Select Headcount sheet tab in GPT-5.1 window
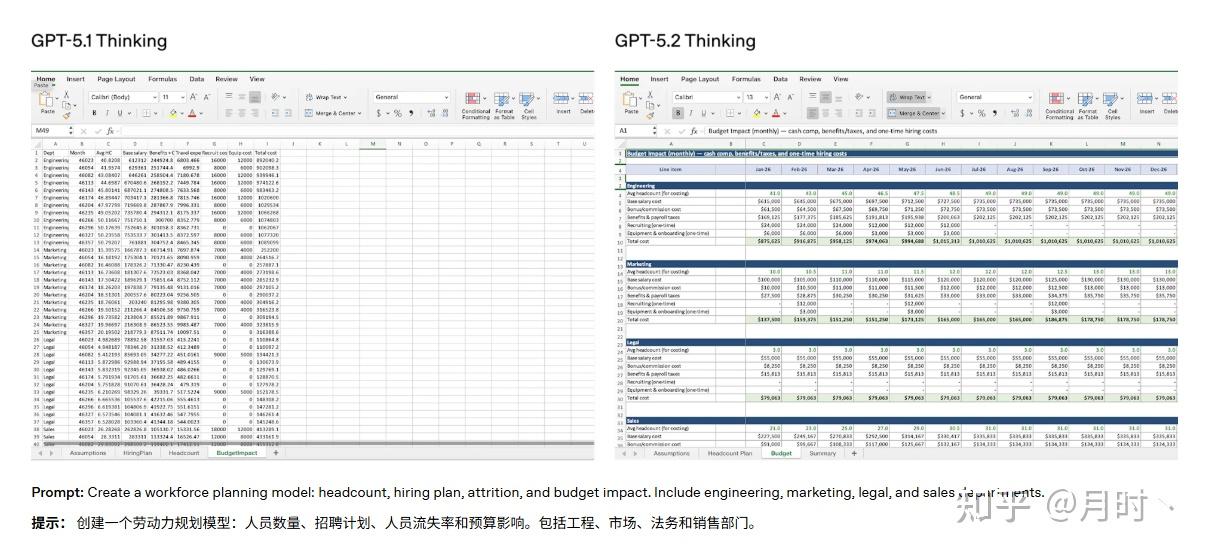 [184, 453]
